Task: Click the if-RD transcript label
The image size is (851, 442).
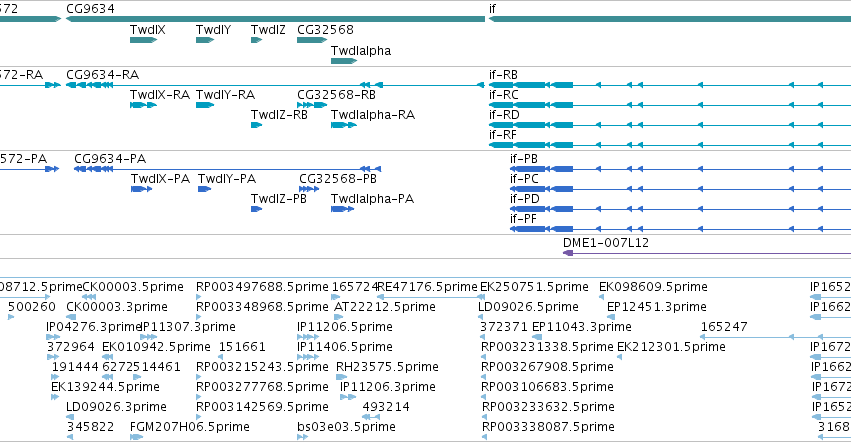Action: 504,115
